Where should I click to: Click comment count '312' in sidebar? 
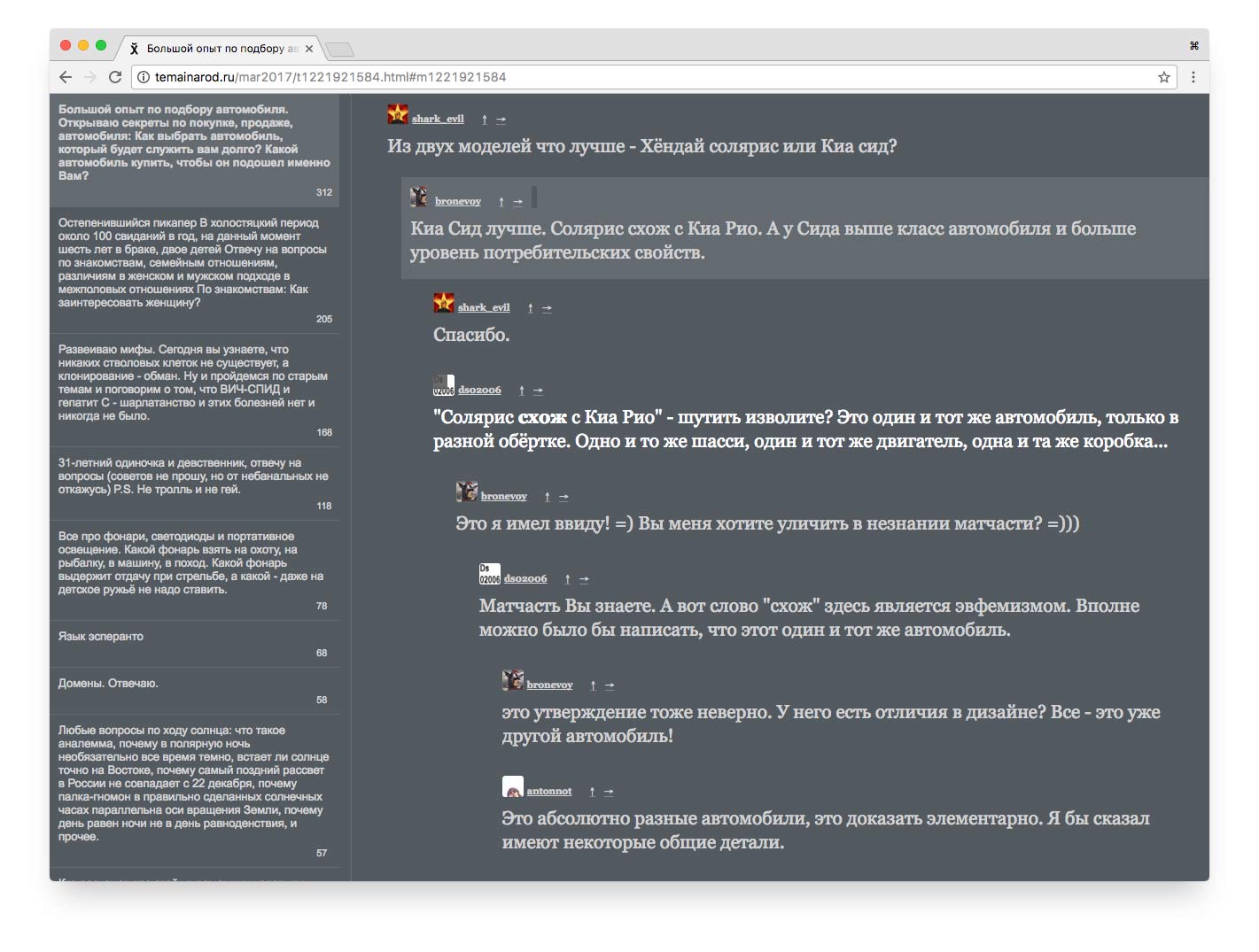tap(324, 192)
